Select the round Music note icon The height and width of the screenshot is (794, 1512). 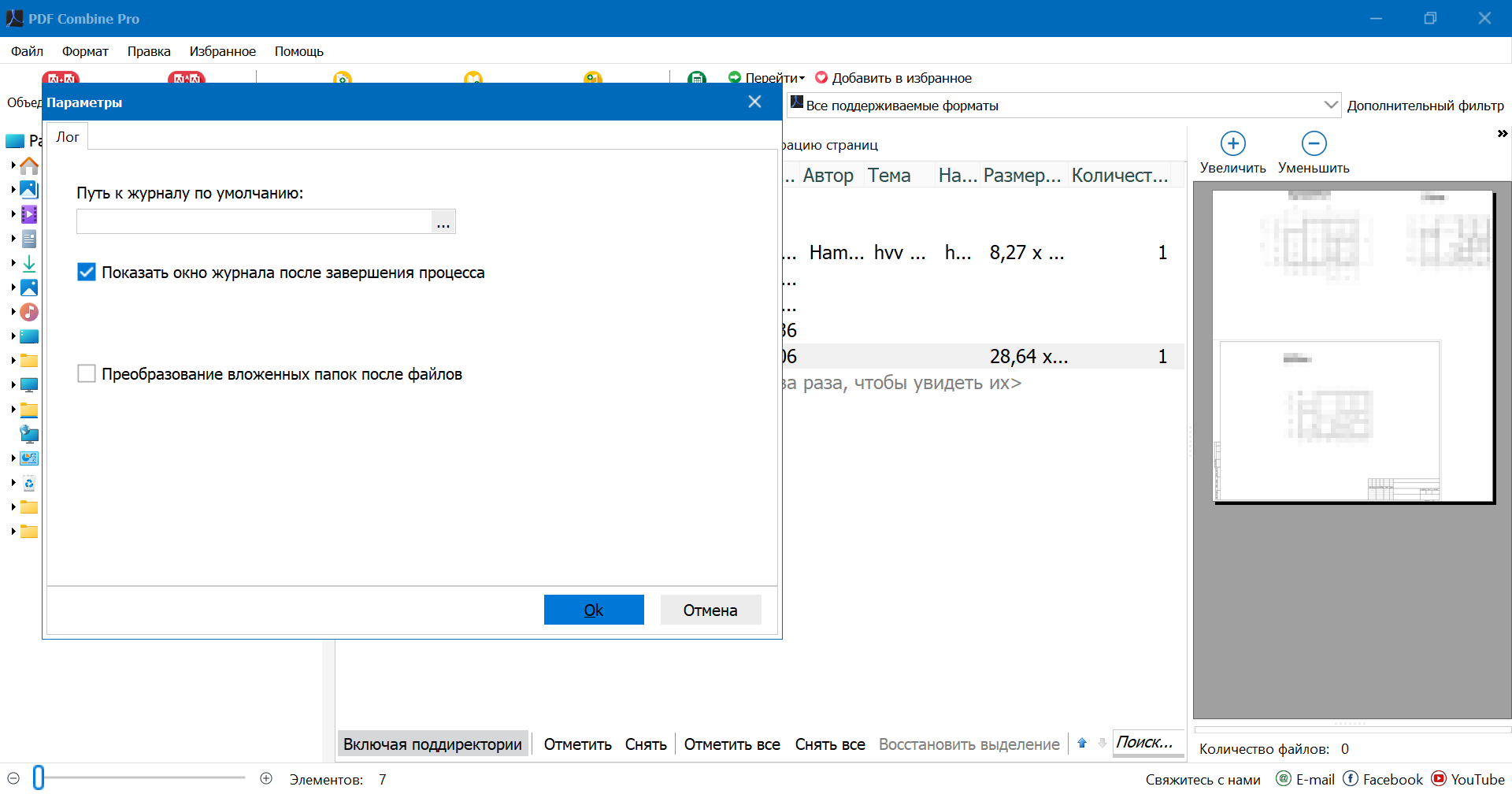(29, 312)
